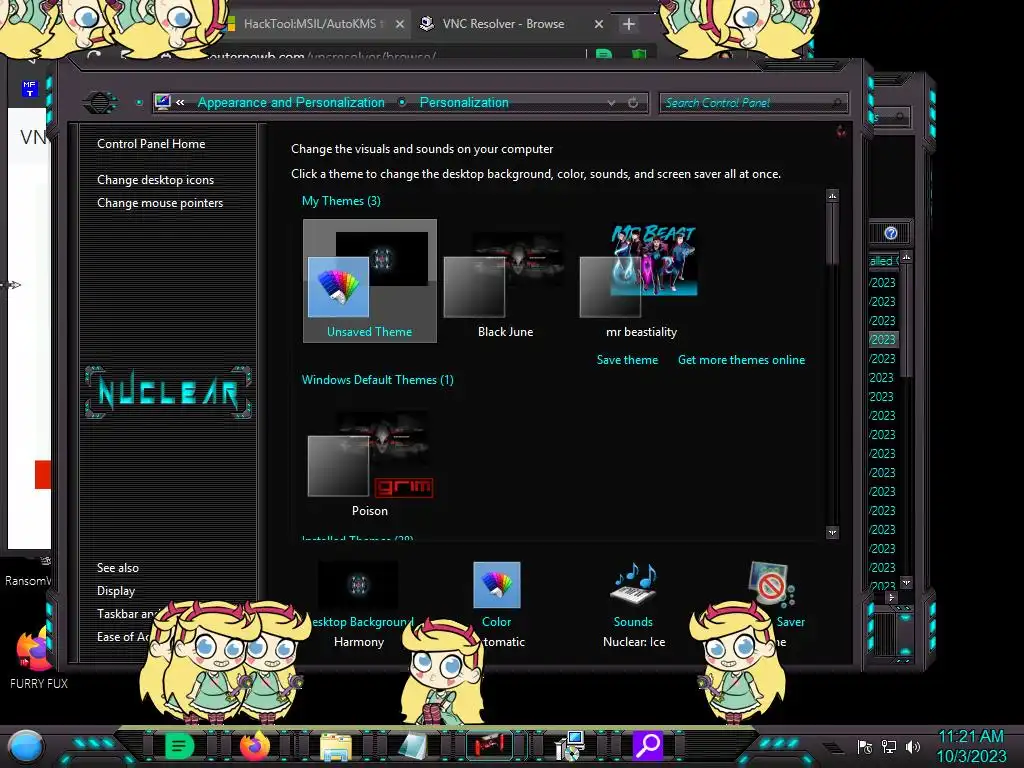Viewport: 1024px width, 768px height.
Task: Click the control panel icon in address bar
Action: coord(163,102)
